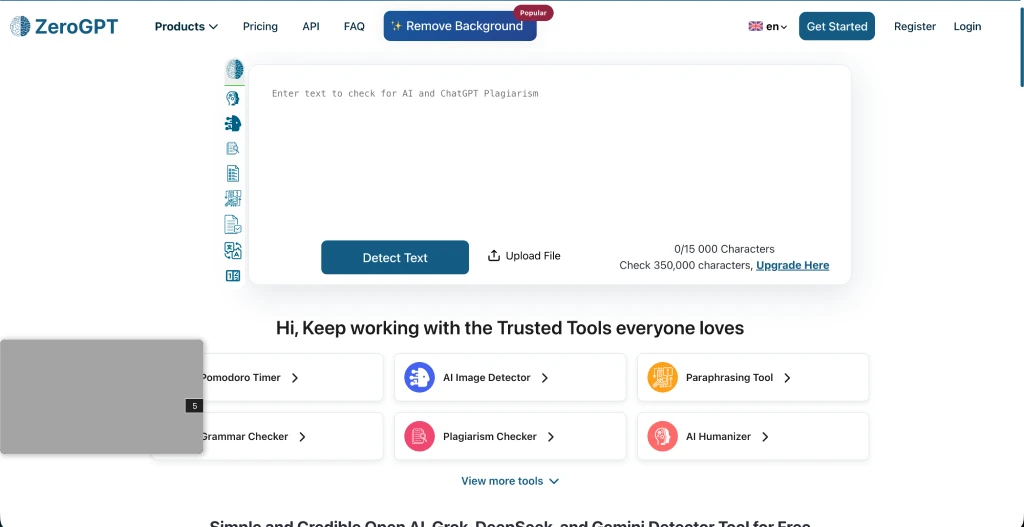
Task: Click the ZeroGPT brain logo
Action: [20, 26]
